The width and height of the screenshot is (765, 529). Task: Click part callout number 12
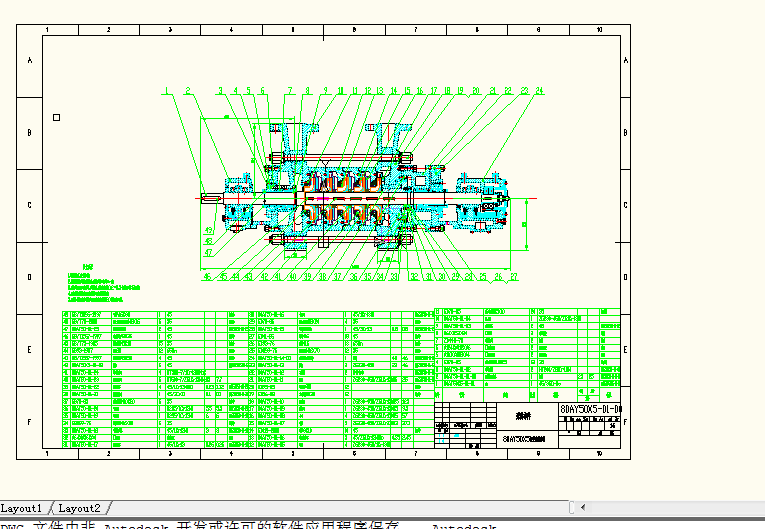pos(368,90)
